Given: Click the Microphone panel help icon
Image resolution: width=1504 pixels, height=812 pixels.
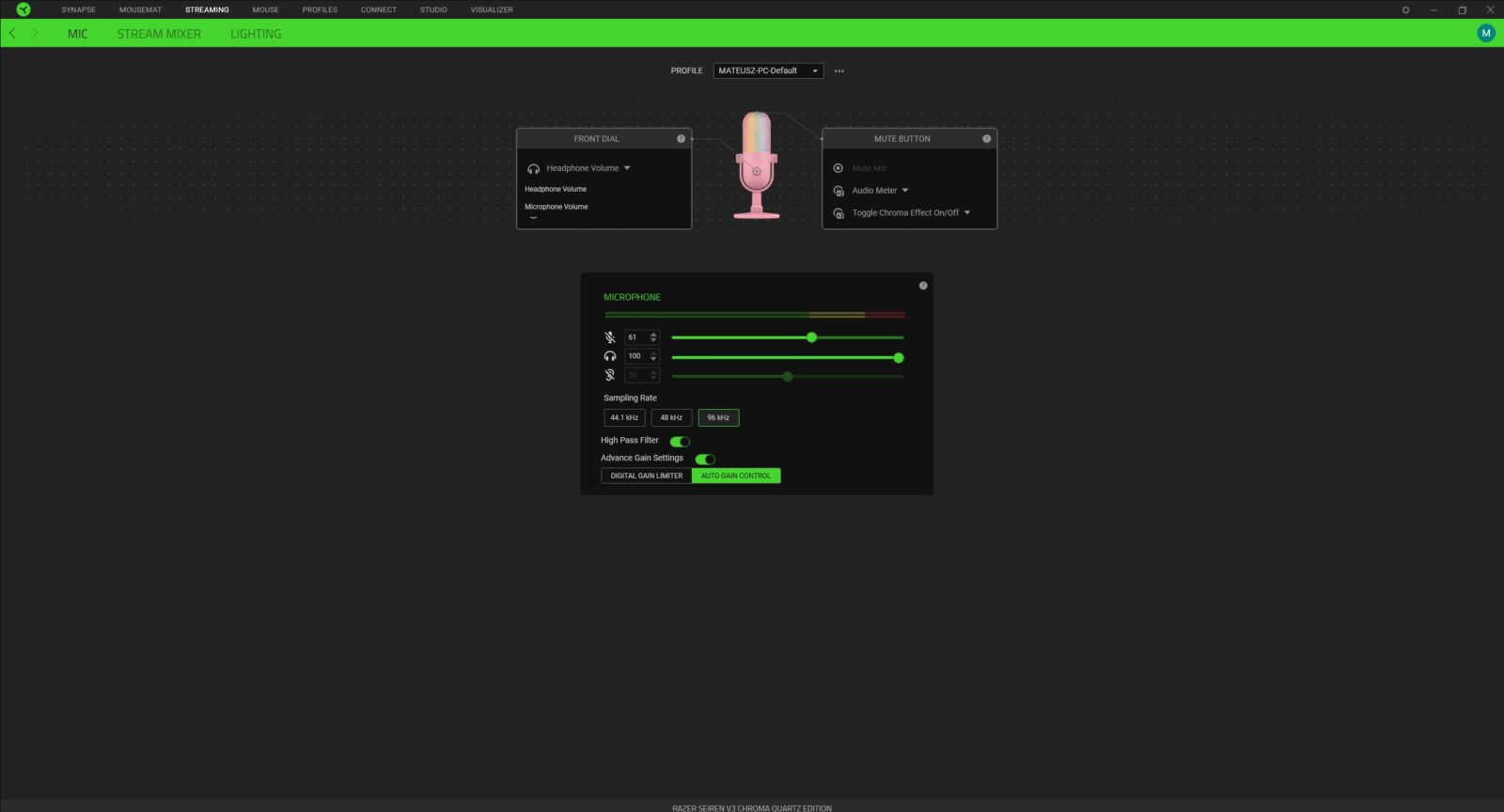Looking at the screenshot, I should 923,286.
